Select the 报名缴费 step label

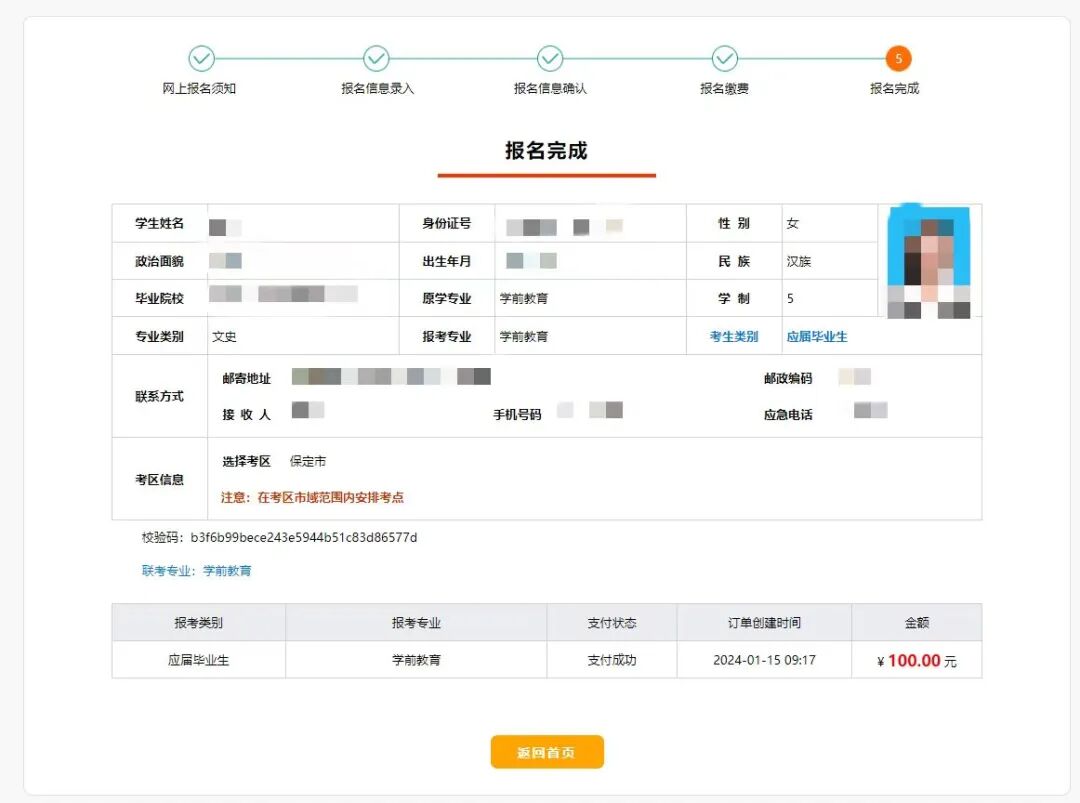pyautogui.click(x=724, y=89)
